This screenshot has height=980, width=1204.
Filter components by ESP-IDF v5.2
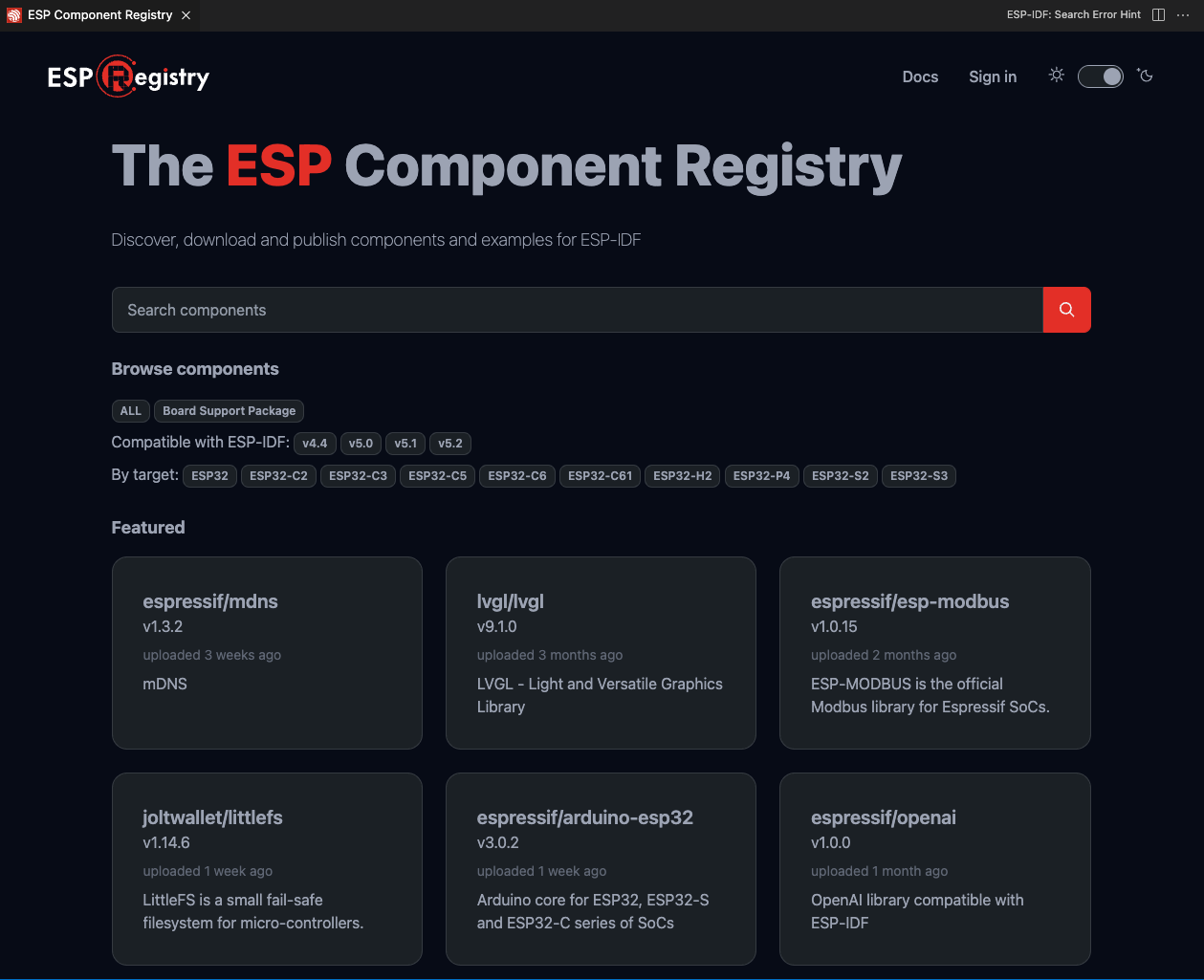(x=449, y=443)
